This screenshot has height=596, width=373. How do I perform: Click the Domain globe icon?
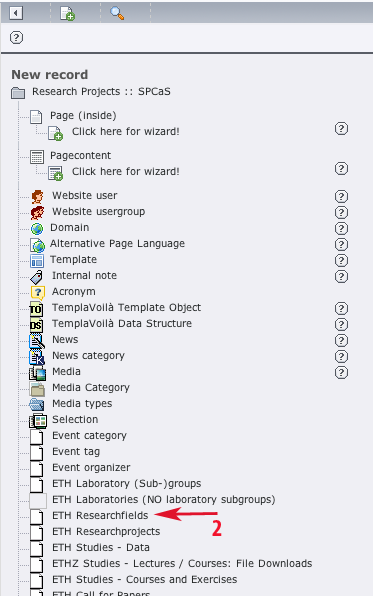[37, 229]
